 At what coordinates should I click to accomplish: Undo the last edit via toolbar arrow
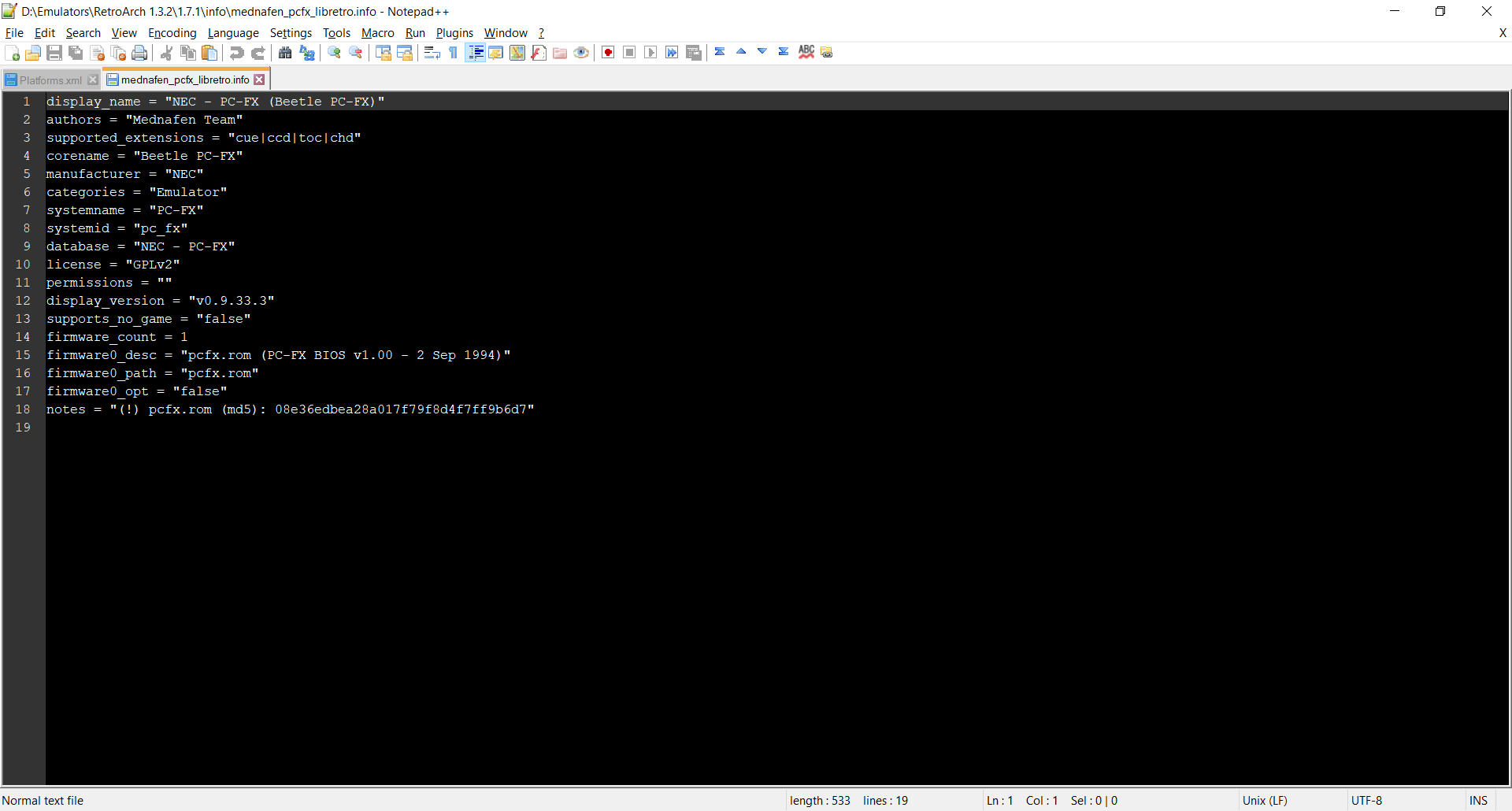(236, 53)
